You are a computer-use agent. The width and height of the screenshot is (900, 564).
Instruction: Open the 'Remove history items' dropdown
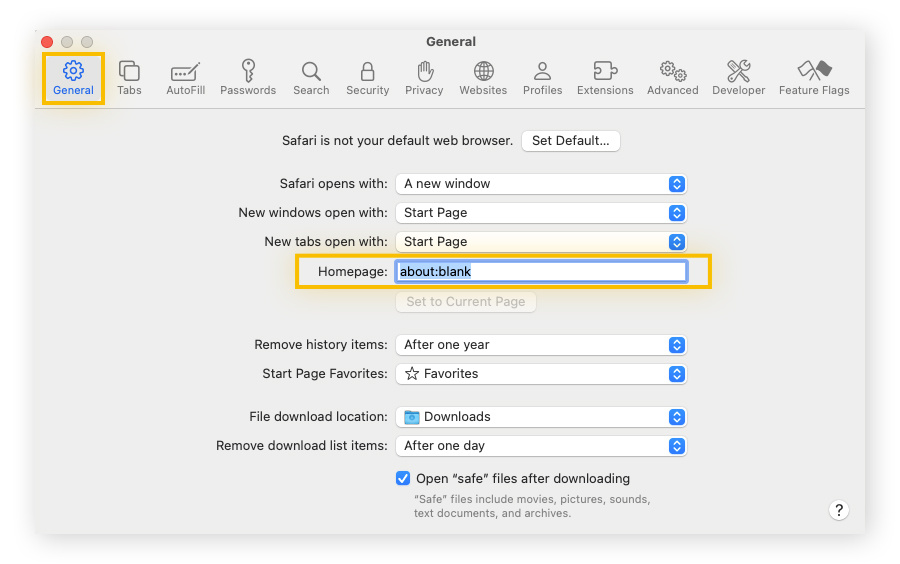(x=541, y=345)
